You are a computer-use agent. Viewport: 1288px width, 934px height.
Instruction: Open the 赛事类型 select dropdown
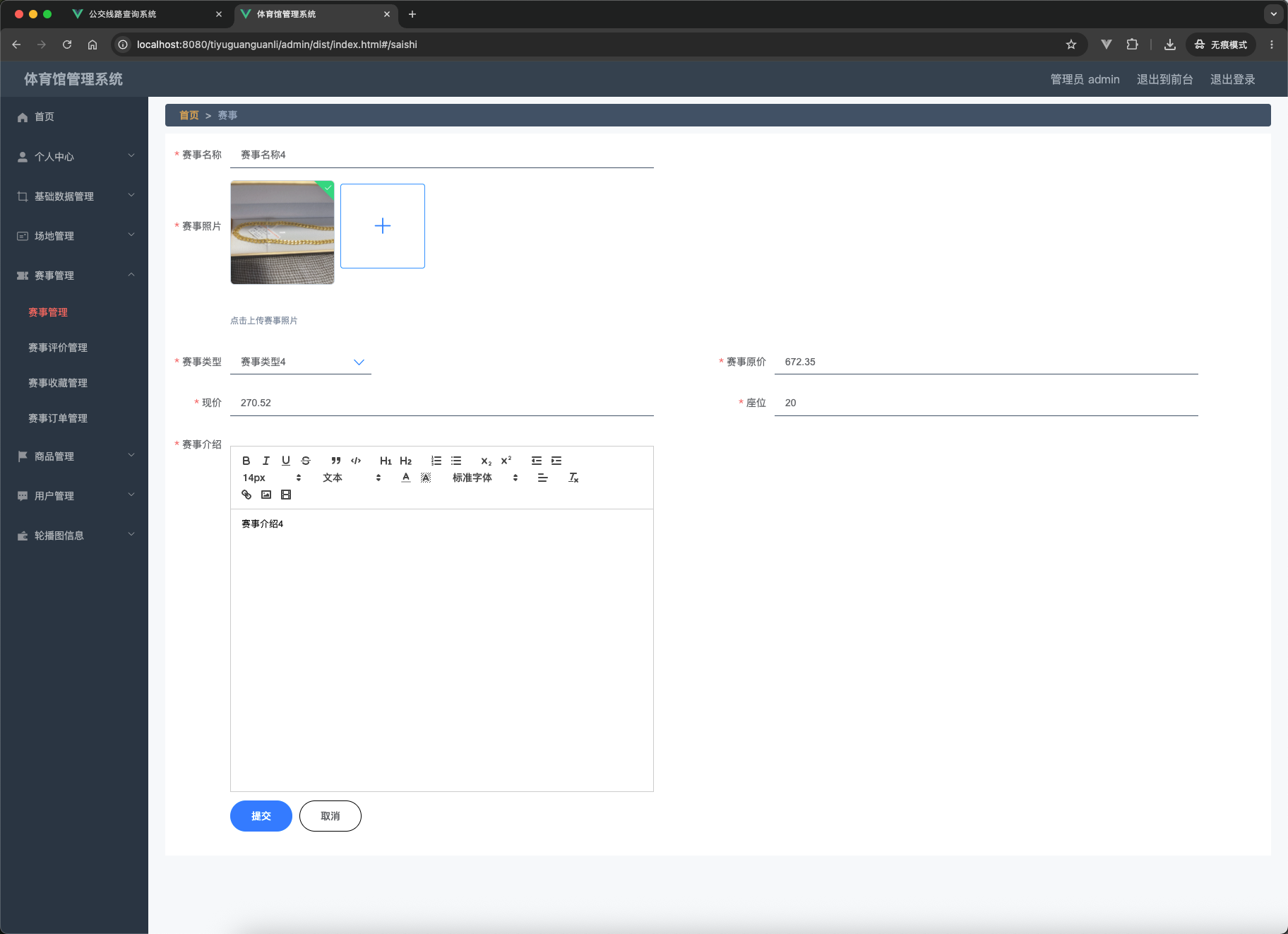tap(301, 362)
